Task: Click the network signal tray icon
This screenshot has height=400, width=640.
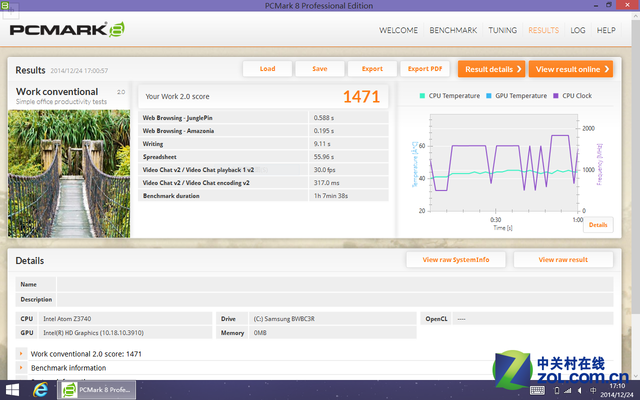Action: pos(567,391)
